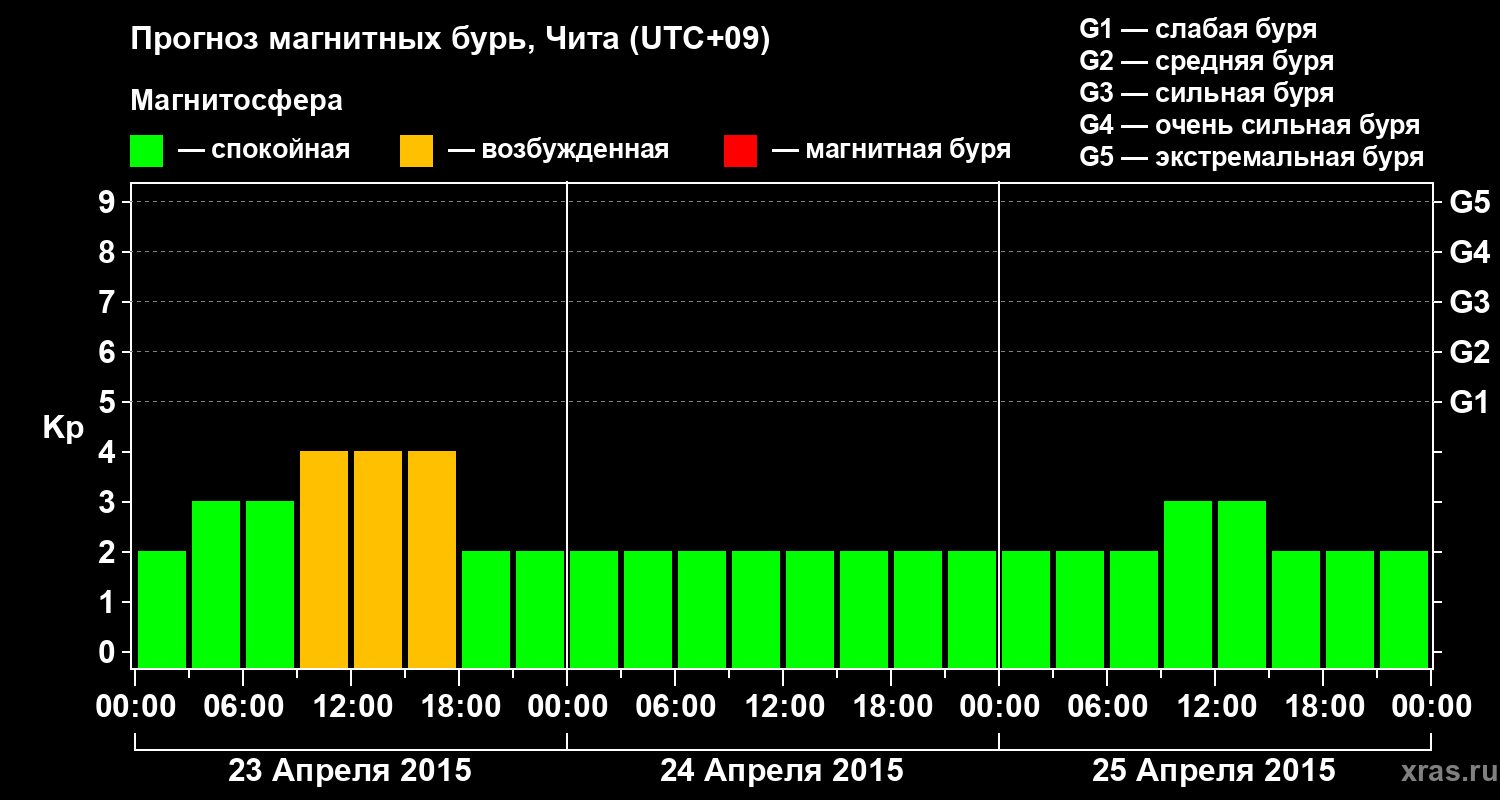Click the Kp 3 bar for 25 April 12:00–15:00
This screenshot has width=1500, height=800.
coord(1242,584)
